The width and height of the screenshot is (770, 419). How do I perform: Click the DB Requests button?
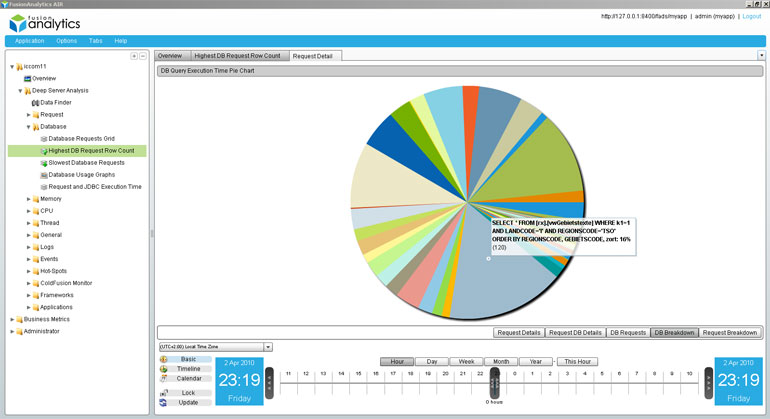click(628, 333)
